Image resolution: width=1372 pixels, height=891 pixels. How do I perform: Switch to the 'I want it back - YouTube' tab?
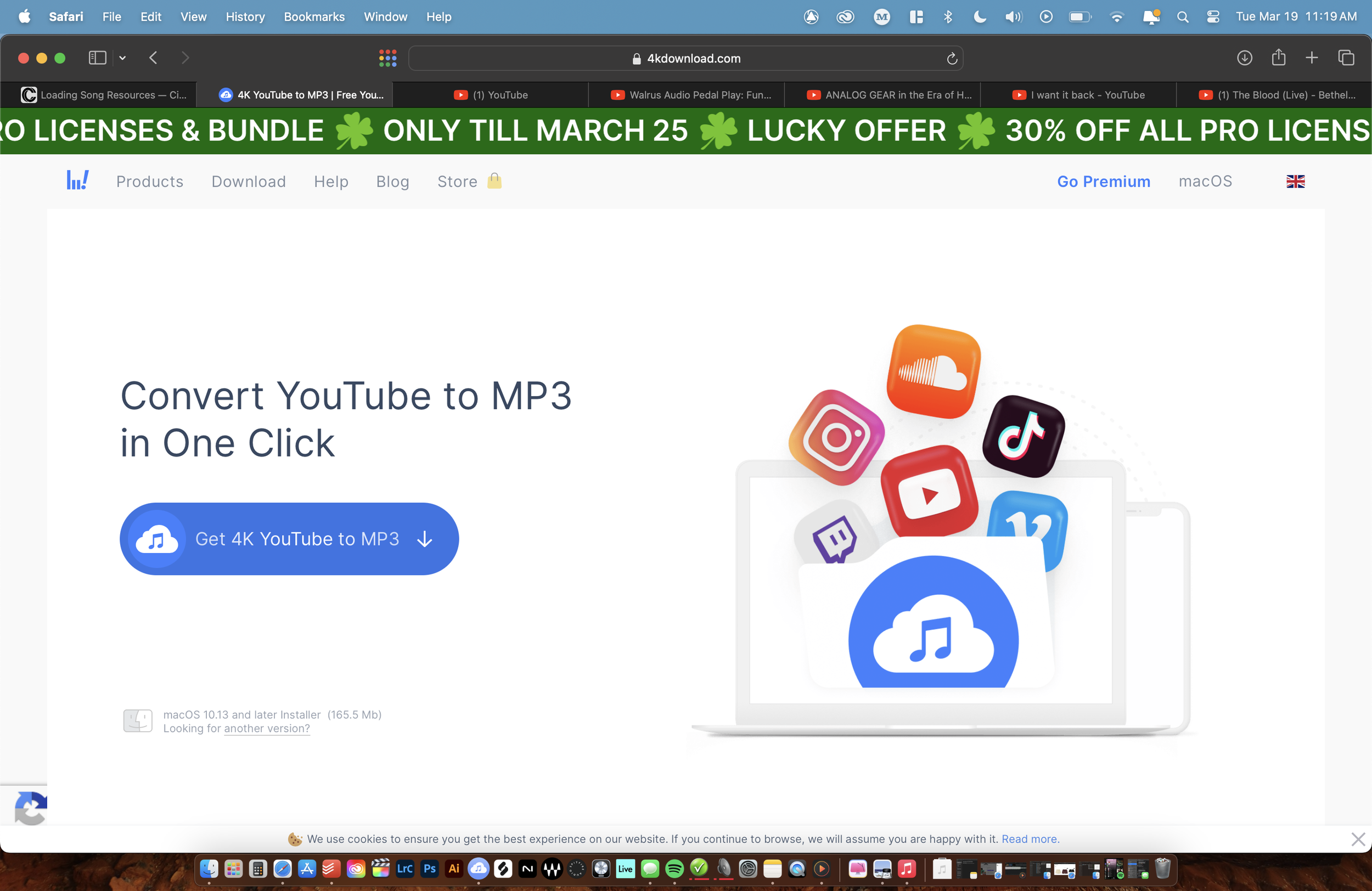(1078, 94)
